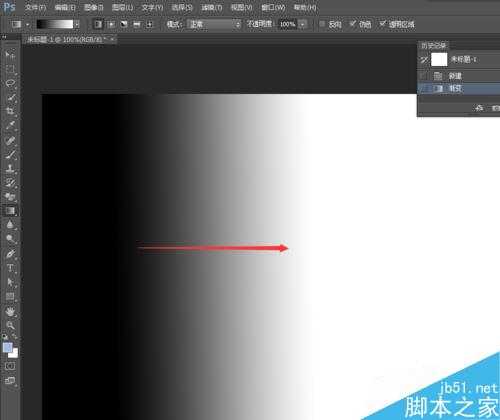
Task: Select the Dodge tool
Action: click(x=10, y=239)
